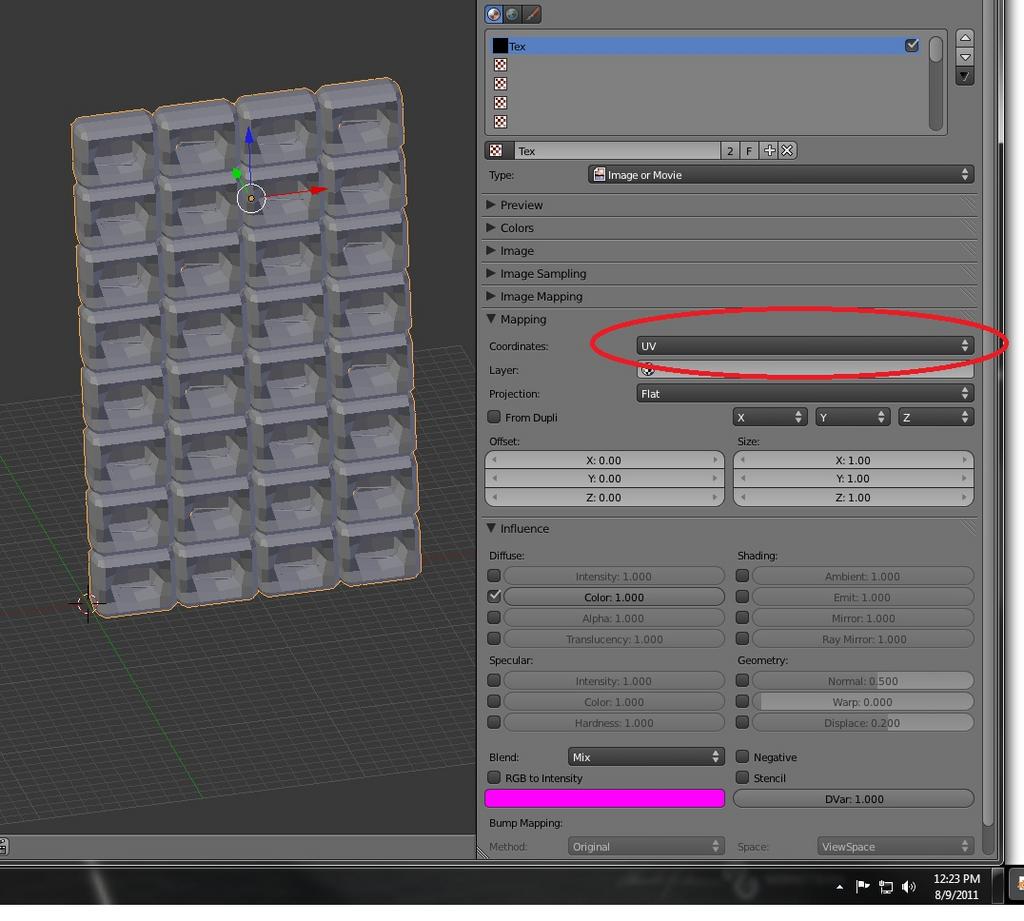Edit the Tex texture name field

617,151
